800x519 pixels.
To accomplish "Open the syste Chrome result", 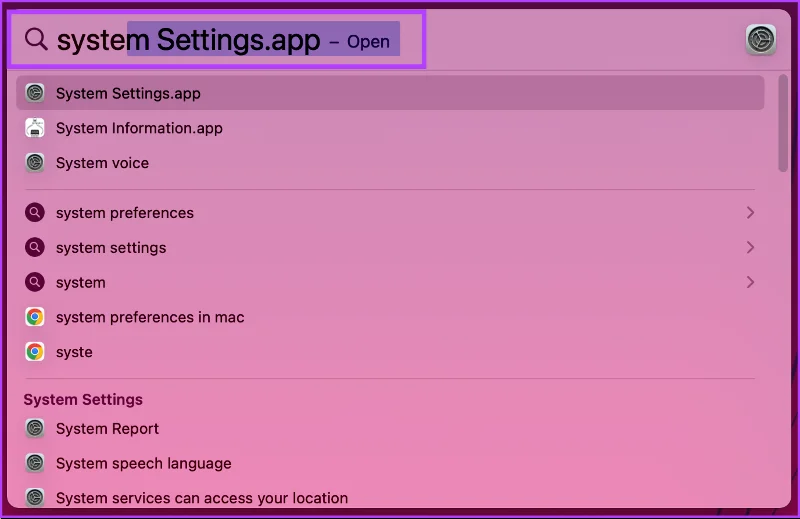I will pos(390,352).
